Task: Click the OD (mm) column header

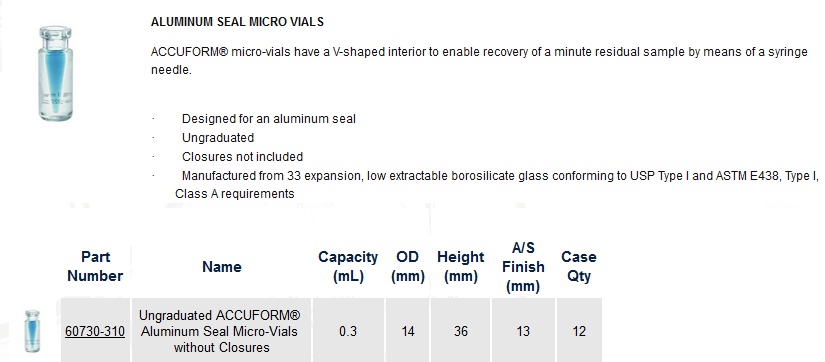Action: click(408, 267)
